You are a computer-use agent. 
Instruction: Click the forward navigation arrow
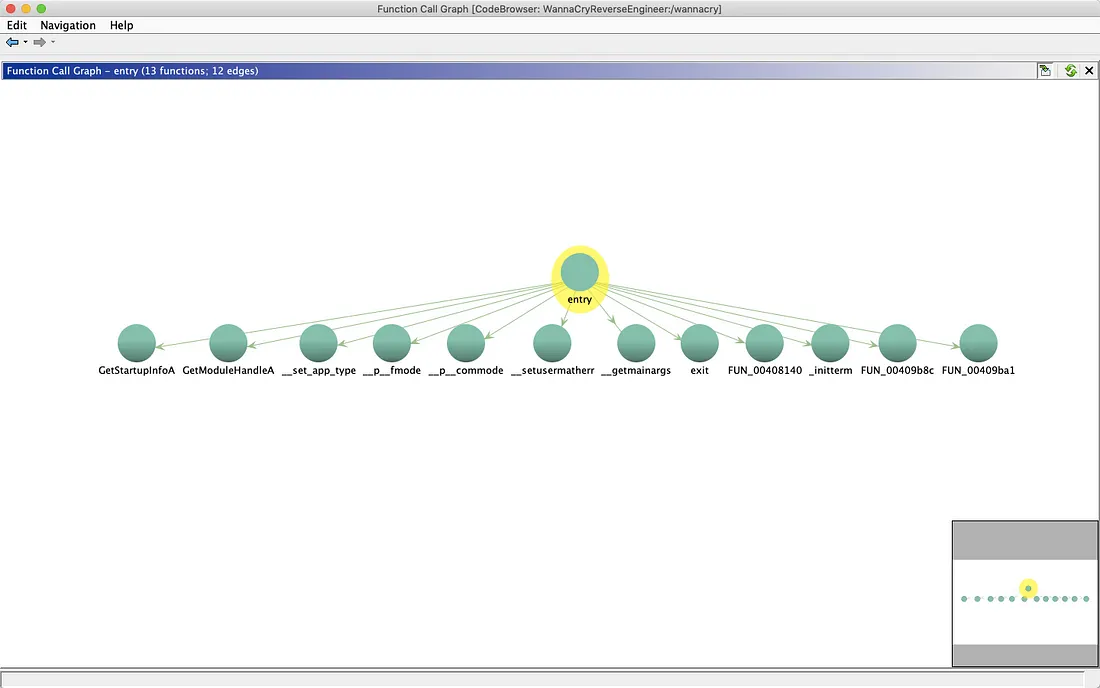point(39,42)
